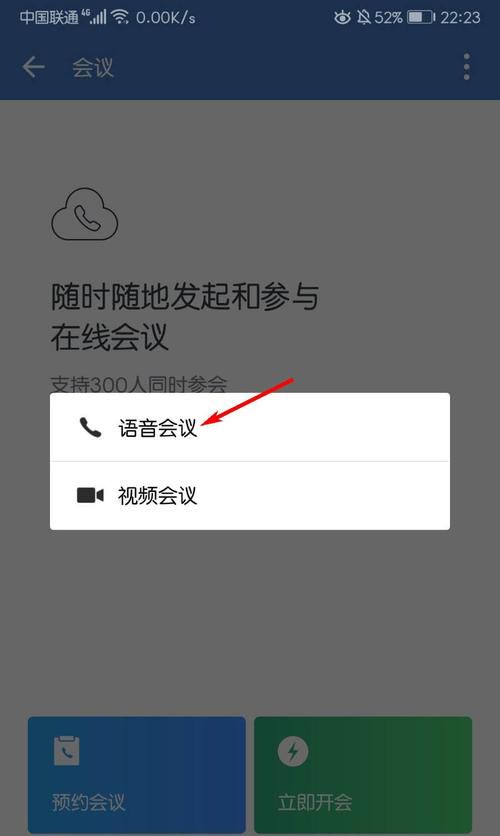The height and width of the screenshot is (836, 500).
Task: Select 视频会议 menu option
Action: click(x=249, y=496)
